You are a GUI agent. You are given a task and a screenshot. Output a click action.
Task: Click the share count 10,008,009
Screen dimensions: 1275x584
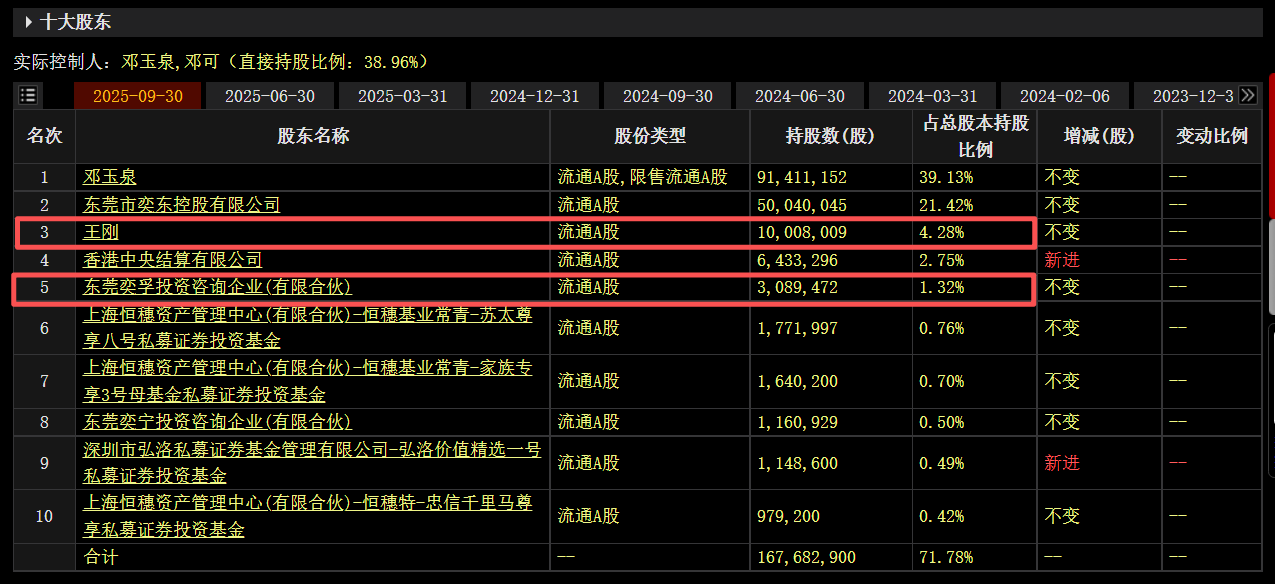click(802, 232)
